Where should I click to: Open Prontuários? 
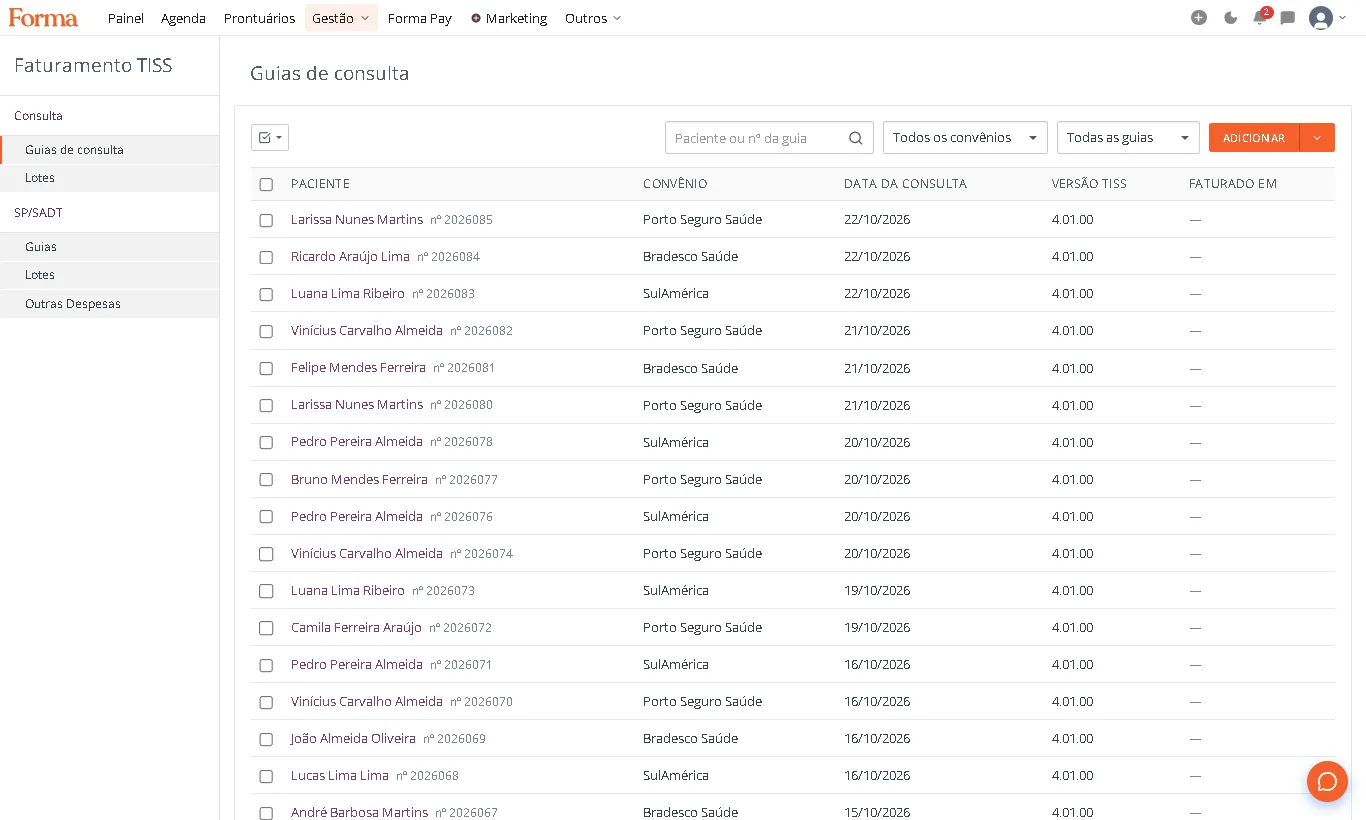click(259, 18)
